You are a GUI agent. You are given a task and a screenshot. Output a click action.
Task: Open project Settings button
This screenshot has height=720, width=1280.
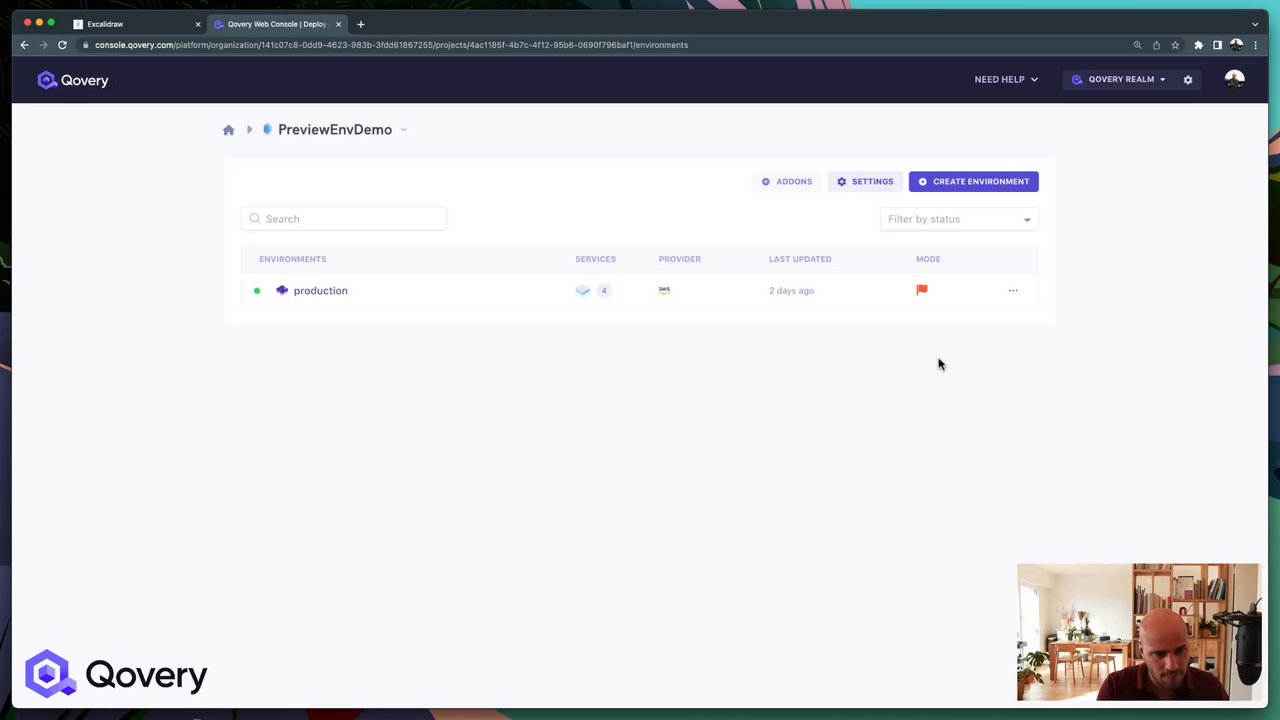865,182
